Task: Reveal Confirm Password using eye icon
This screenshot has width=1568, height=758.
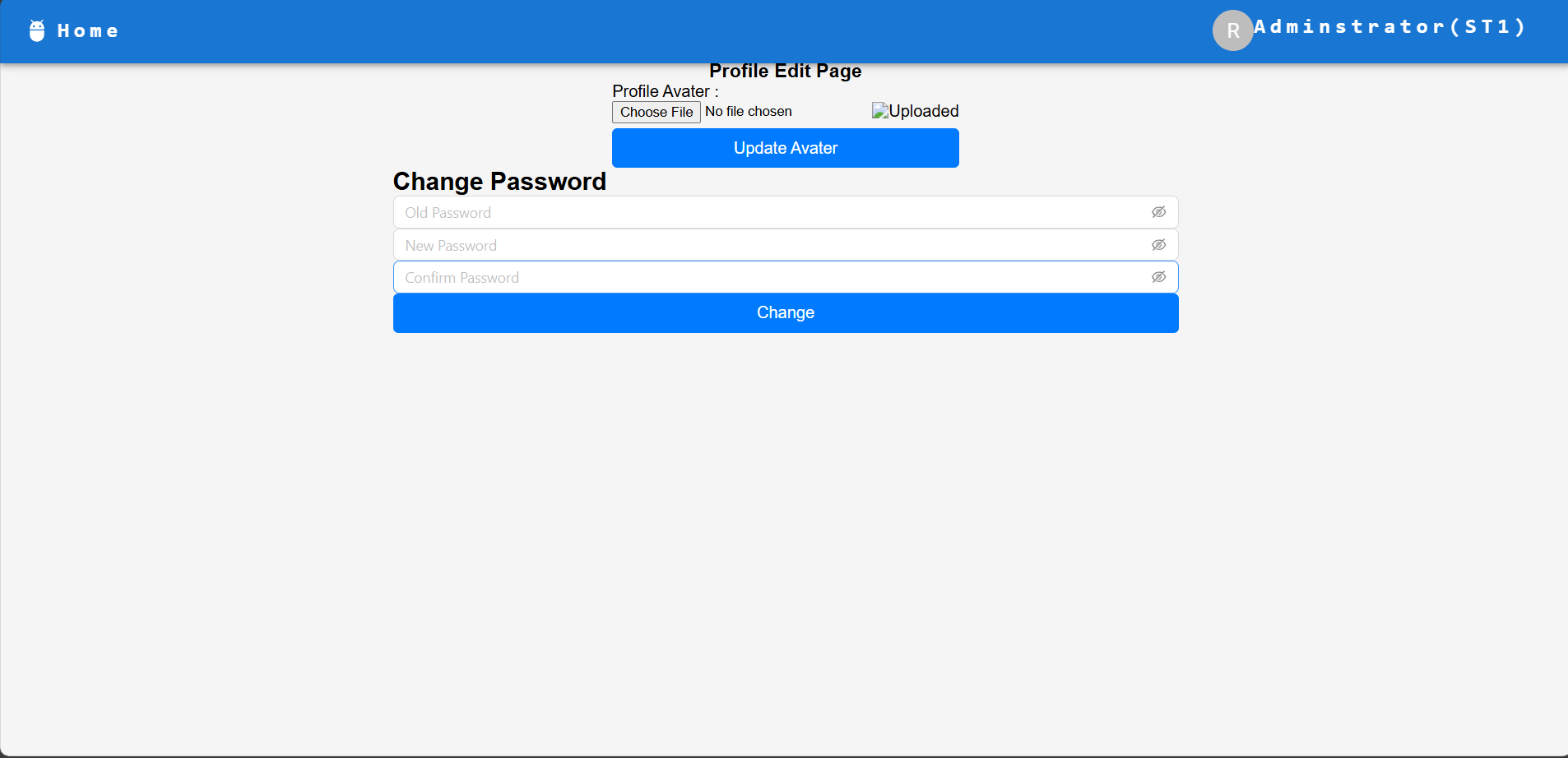Action: click(x=1158, y=277)
